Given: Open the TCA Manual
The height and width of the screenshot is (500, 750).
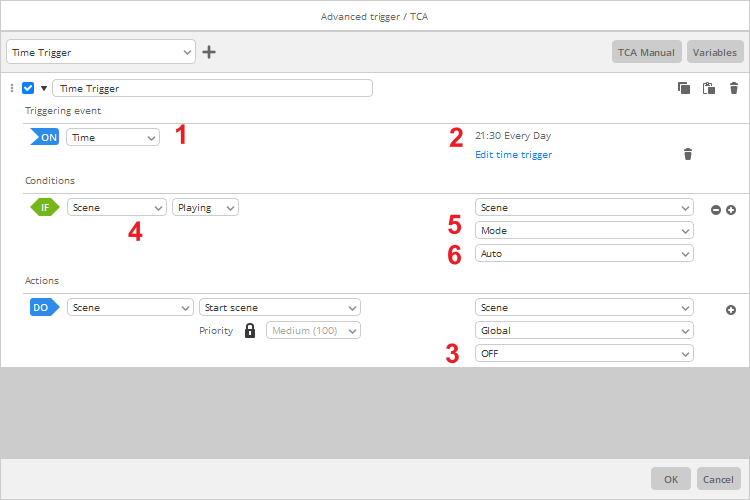Looking at the screenshot, I should [x=646, y=52].
